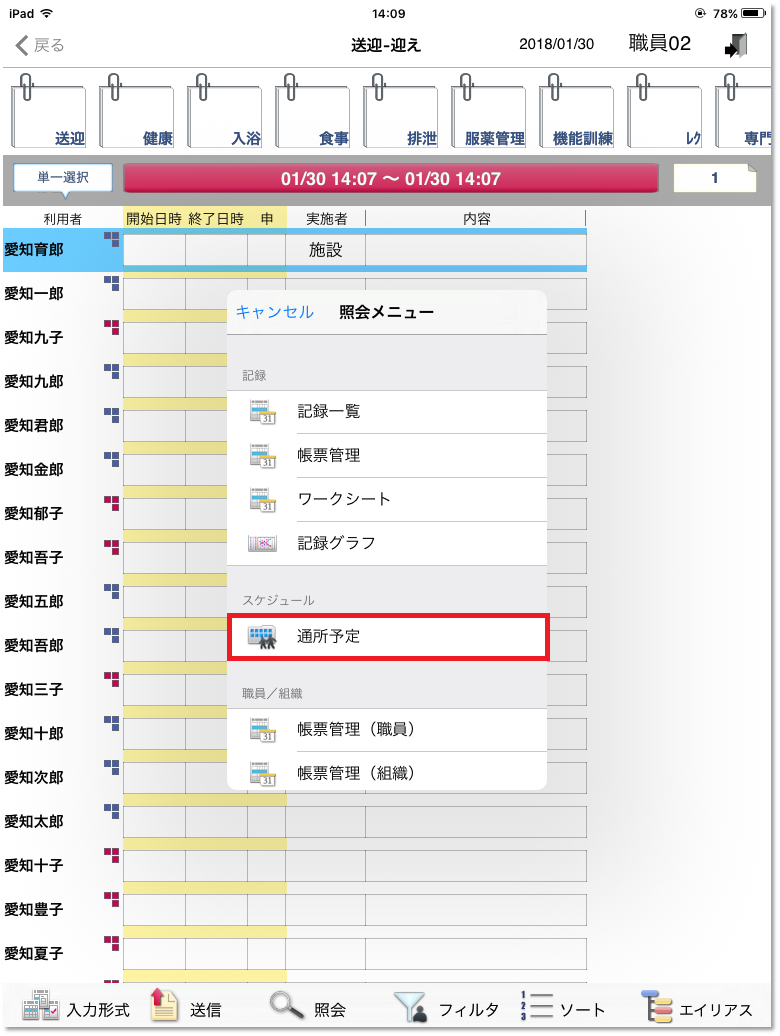Screen dimensions: 780x1036
Task: Go back with the 戻る button
Action: point(40,45)
